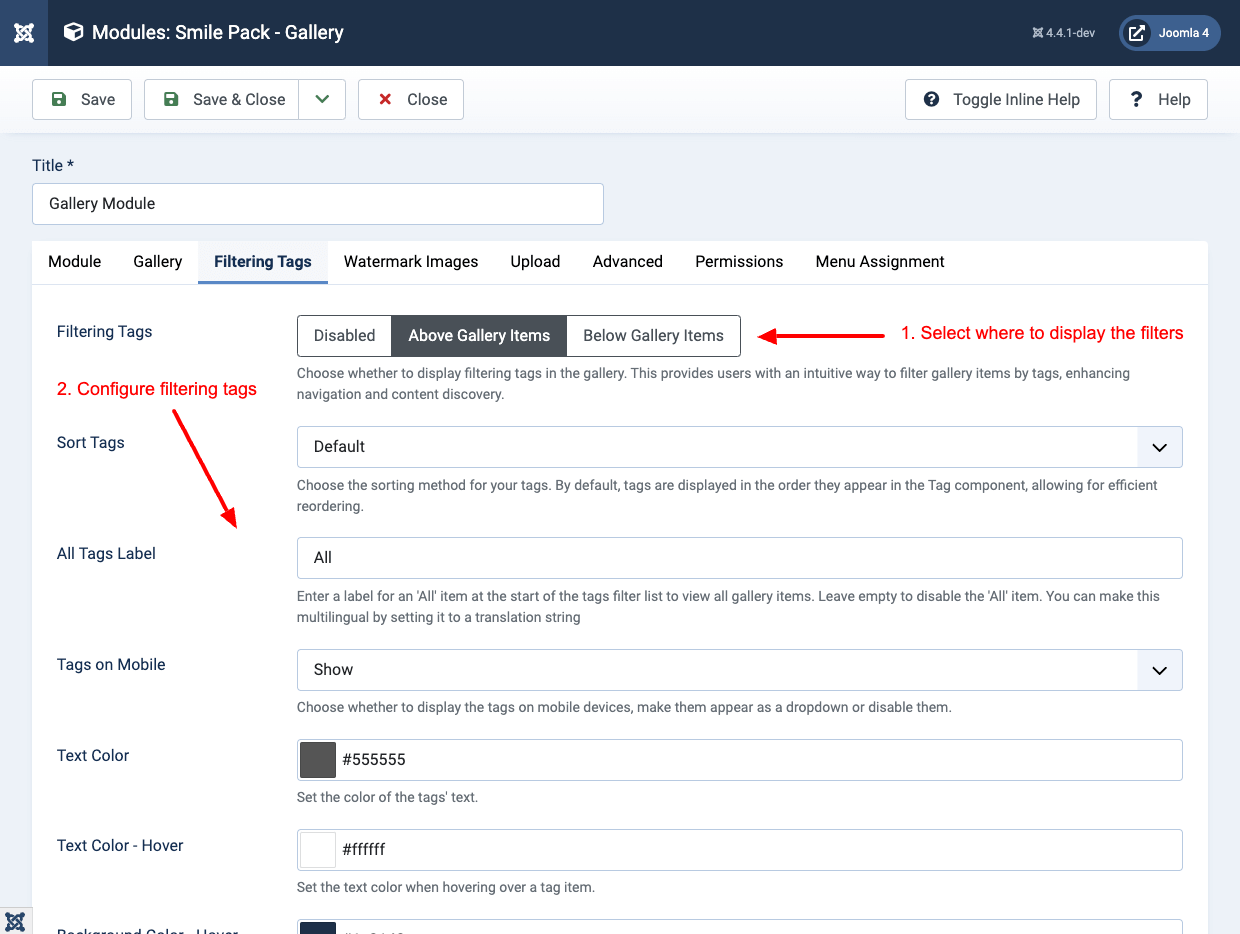1240x934 pixels.
Task: Click the red X icon on Close
Action: (385, 99)
